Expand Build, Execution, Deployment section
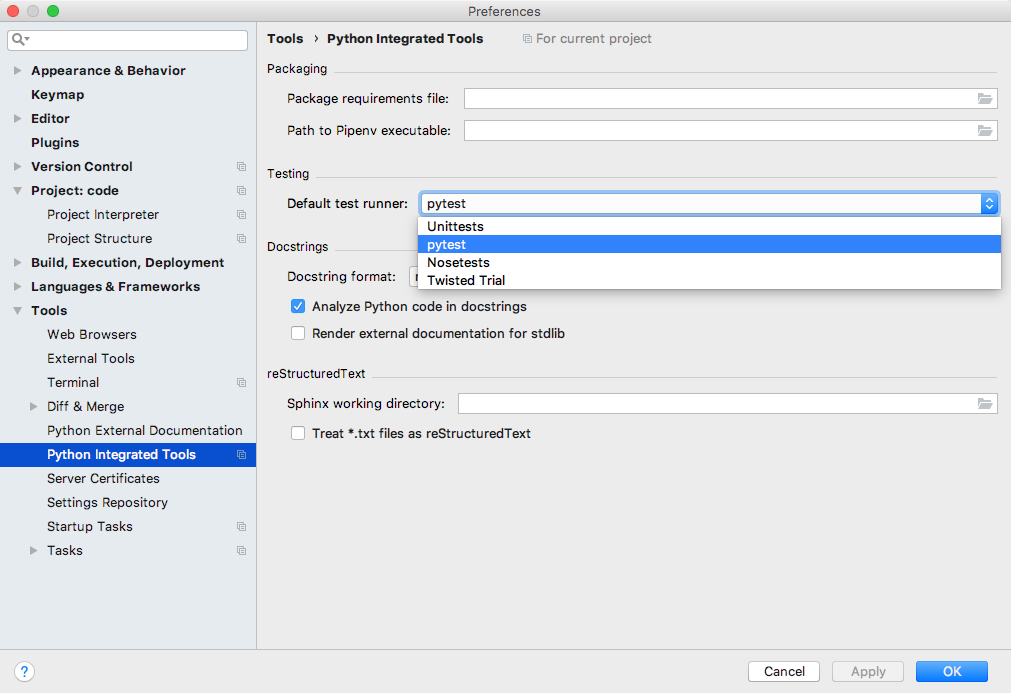This screenshot has width=1011, height=693. pos(17,262)
